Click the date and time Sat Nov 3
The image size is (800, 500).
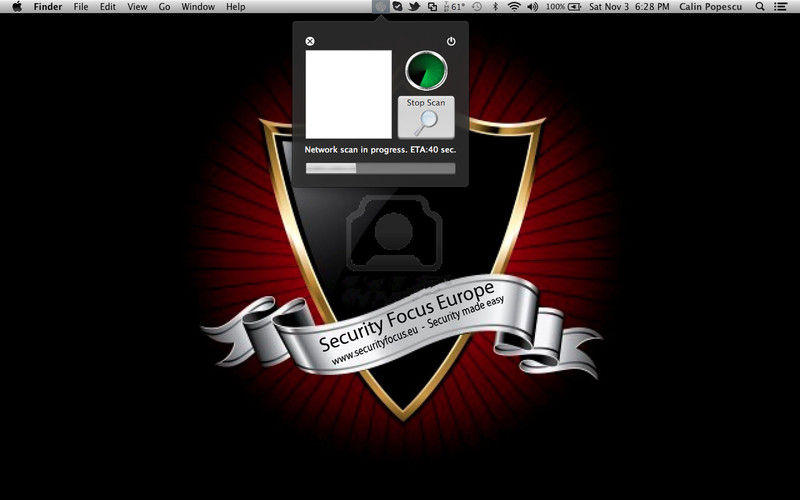(x=629, y=7)
